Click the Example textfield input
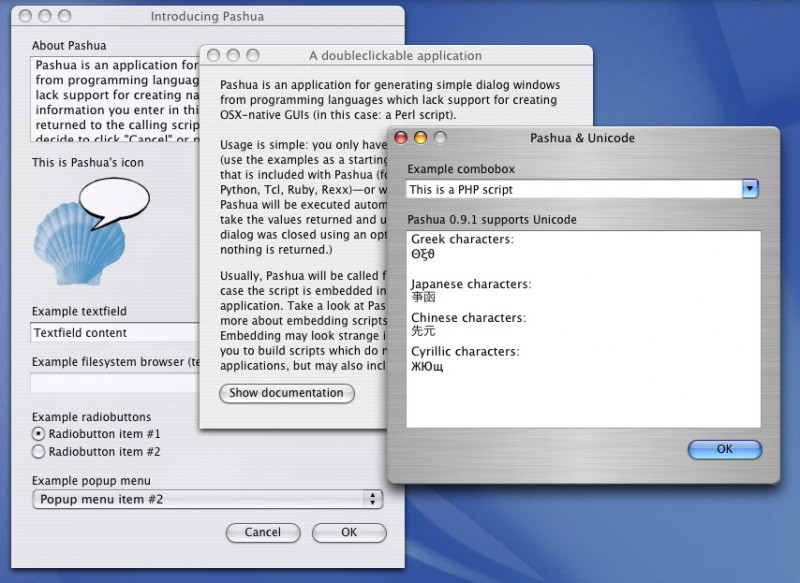Viewport: 800px width, 583px height. [115, 333]
